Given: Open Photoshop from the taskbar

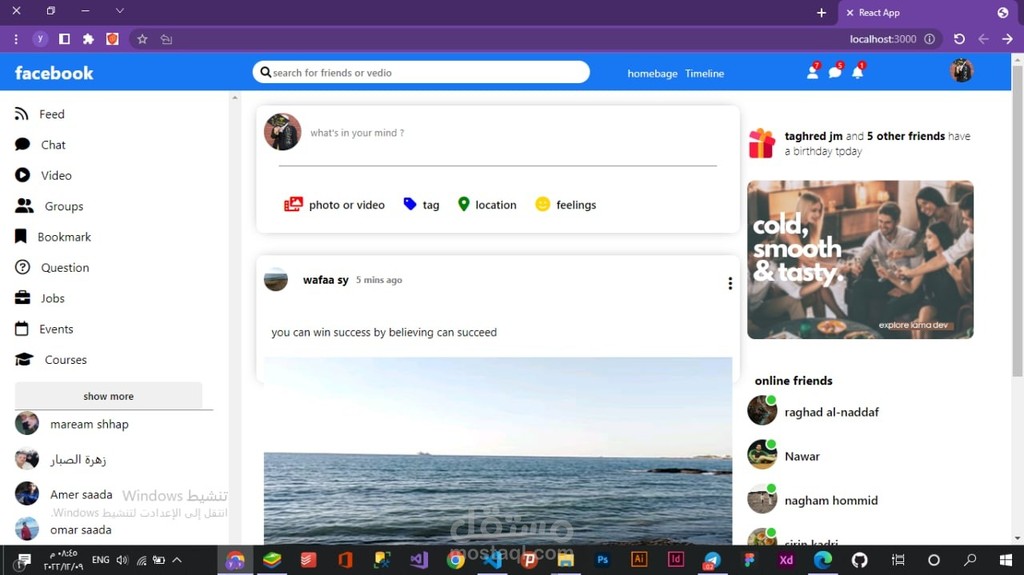Looking at the screenshot, I should (602, 560).
